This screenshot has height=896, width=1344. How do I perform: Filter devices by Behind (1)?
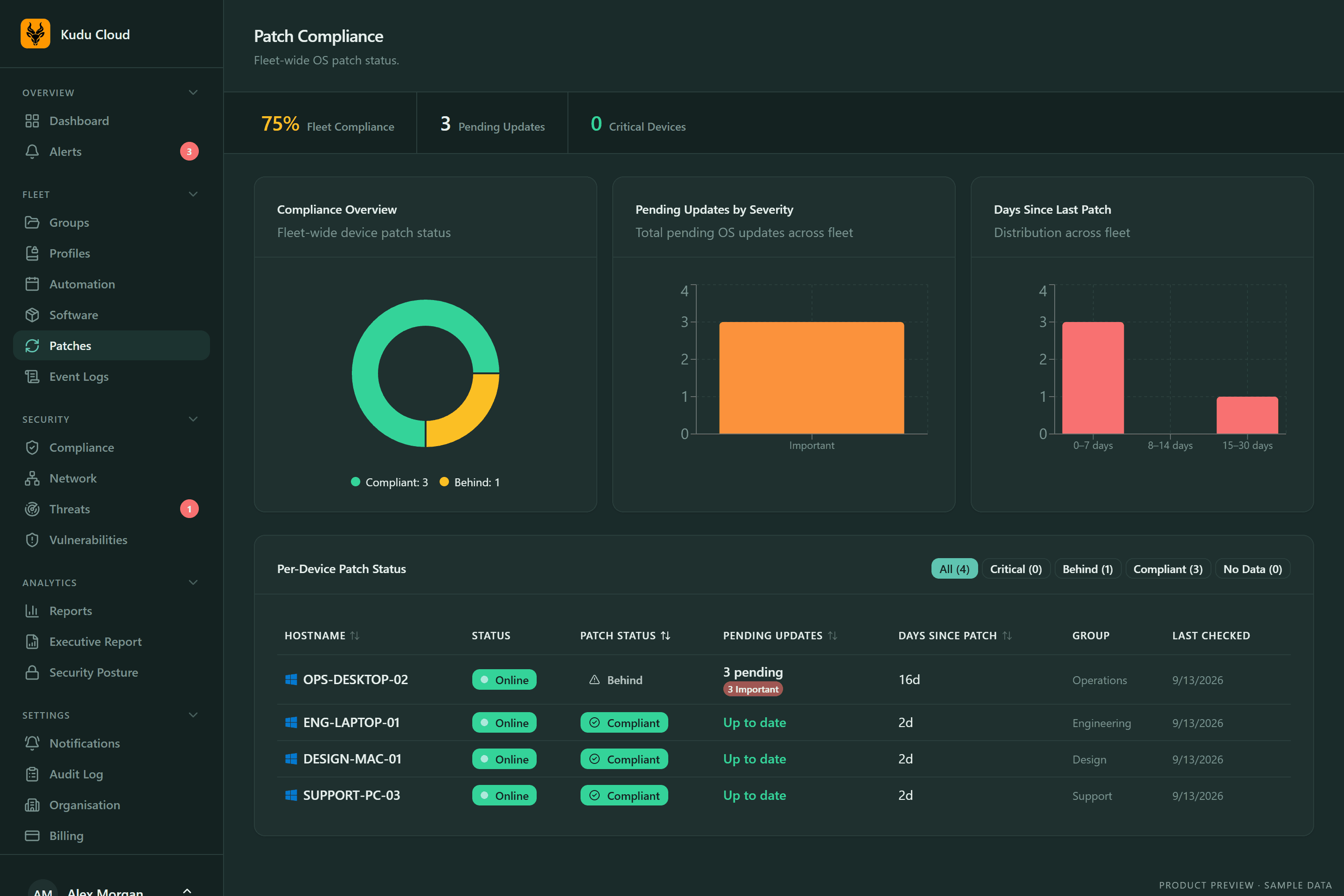(1087, 569)
